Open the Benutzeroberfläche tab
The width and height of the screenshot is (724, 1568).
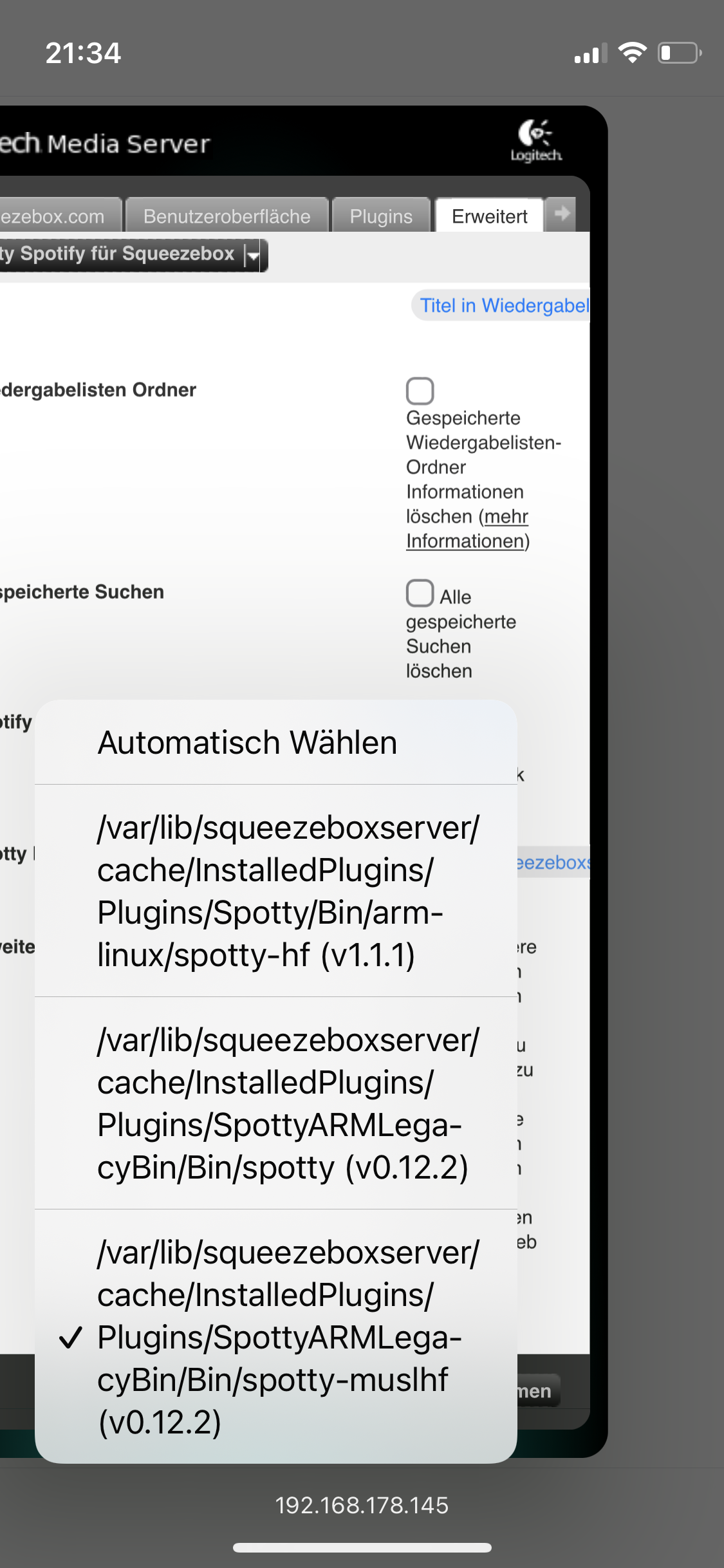[227, 216]
